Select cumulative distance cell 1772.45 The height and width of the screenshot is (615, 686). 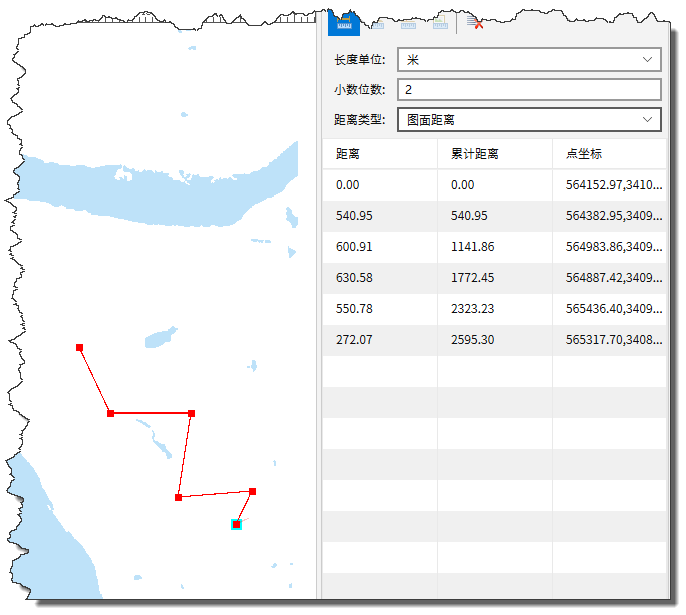(x=495, y=278)
